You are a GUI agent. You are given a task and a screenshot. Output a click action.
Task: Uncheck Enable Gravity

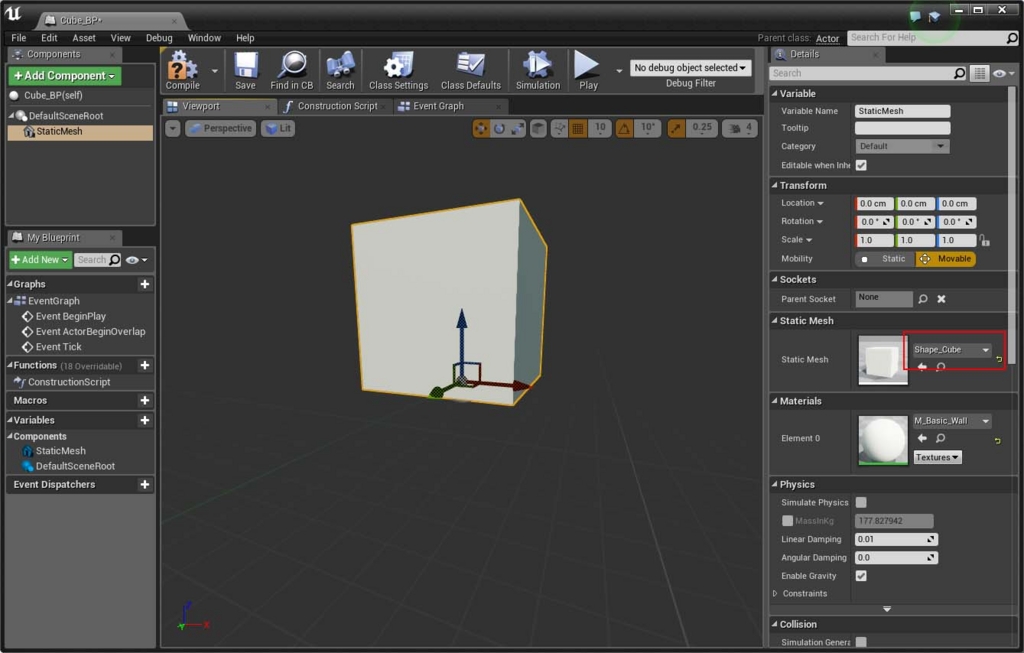[861, 575]
